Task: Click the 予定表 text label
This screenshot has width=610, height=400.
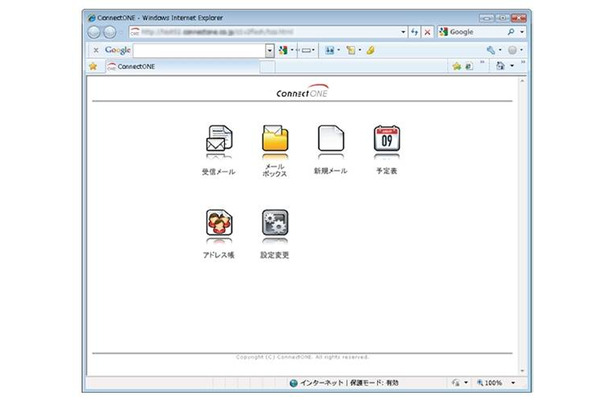Action: [387, 171]
